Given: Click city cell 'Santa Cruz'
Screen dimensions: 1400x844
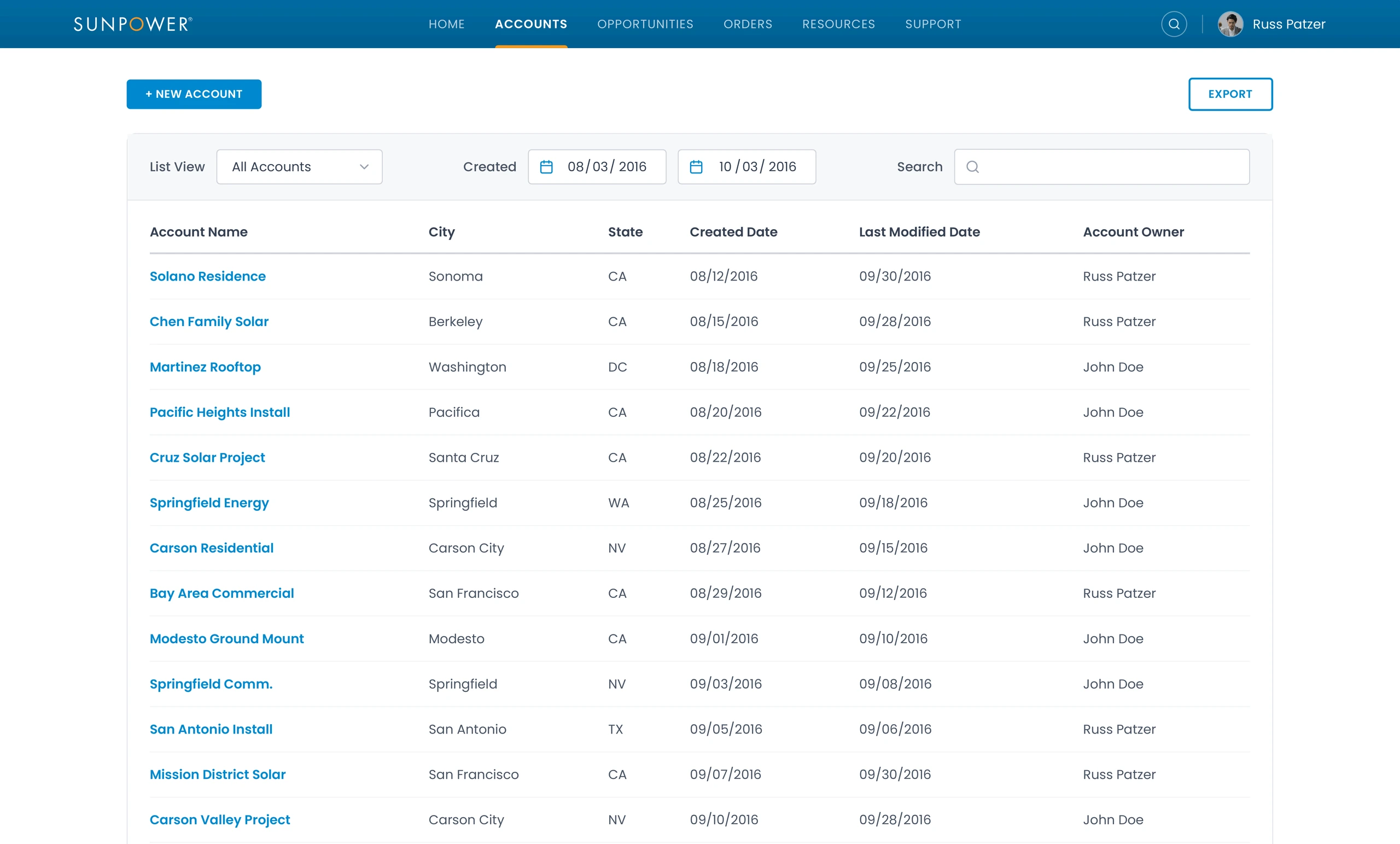Looking at the screenshot, I should tap(464, 457).
